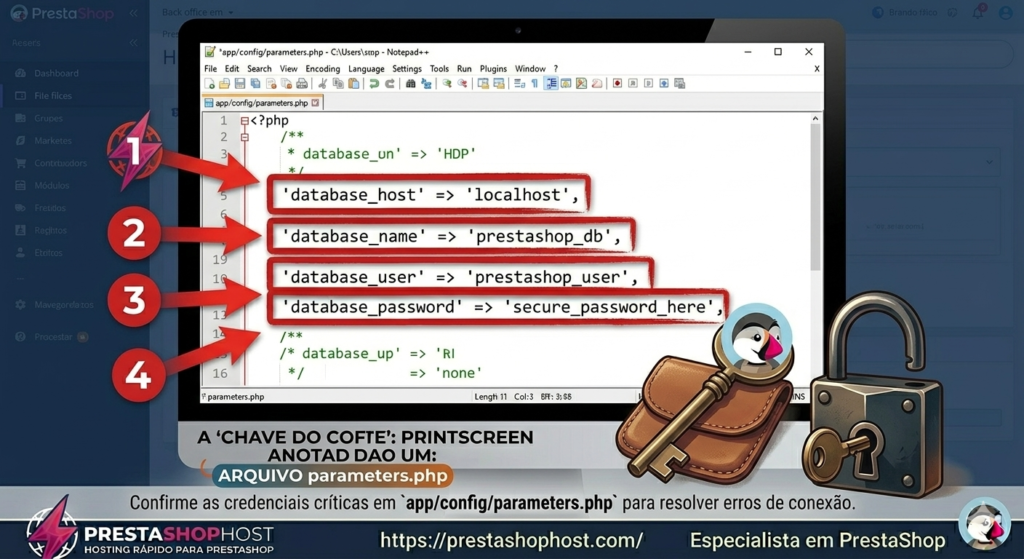The width and height of the screenshot is (1024, 559).
Task: Paste using the clipboard toolbar icon
Action: pyautogui.click(x=353, y=84)
